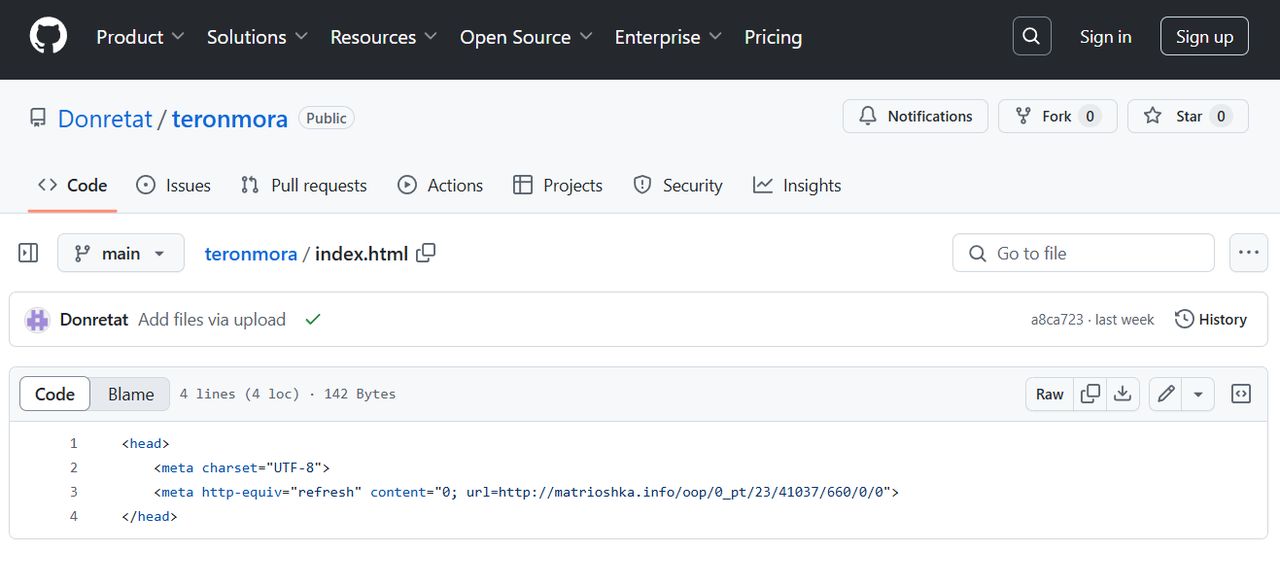Click the Go to file search field

[1083, 253]
